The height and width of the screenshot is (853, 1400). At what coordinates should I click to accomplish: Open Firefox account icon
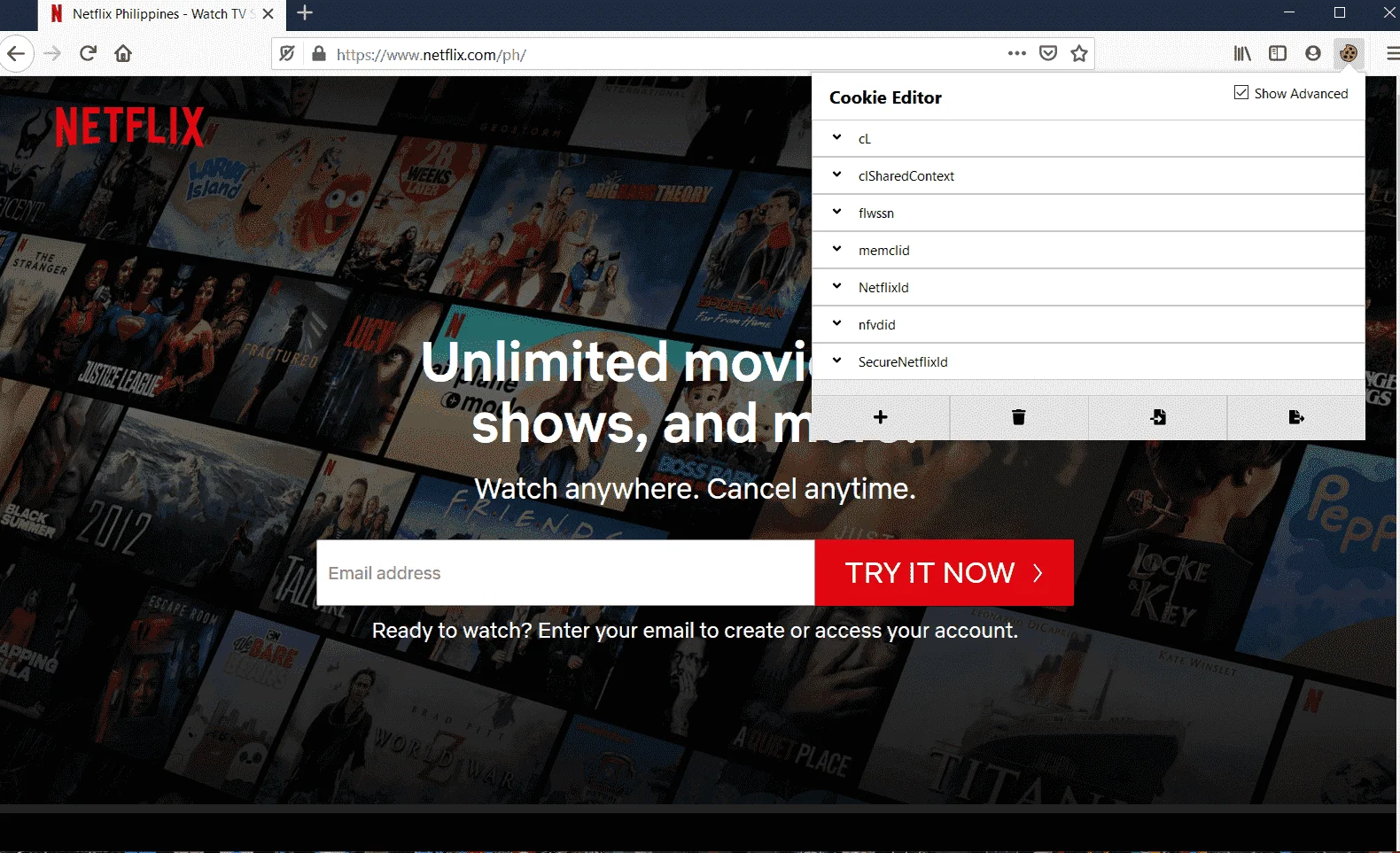tap(1313, 54)
